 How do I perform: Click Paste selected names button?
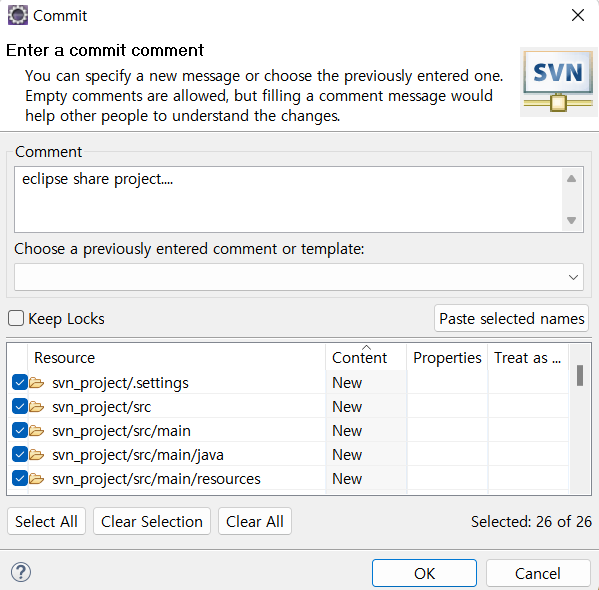511,318
